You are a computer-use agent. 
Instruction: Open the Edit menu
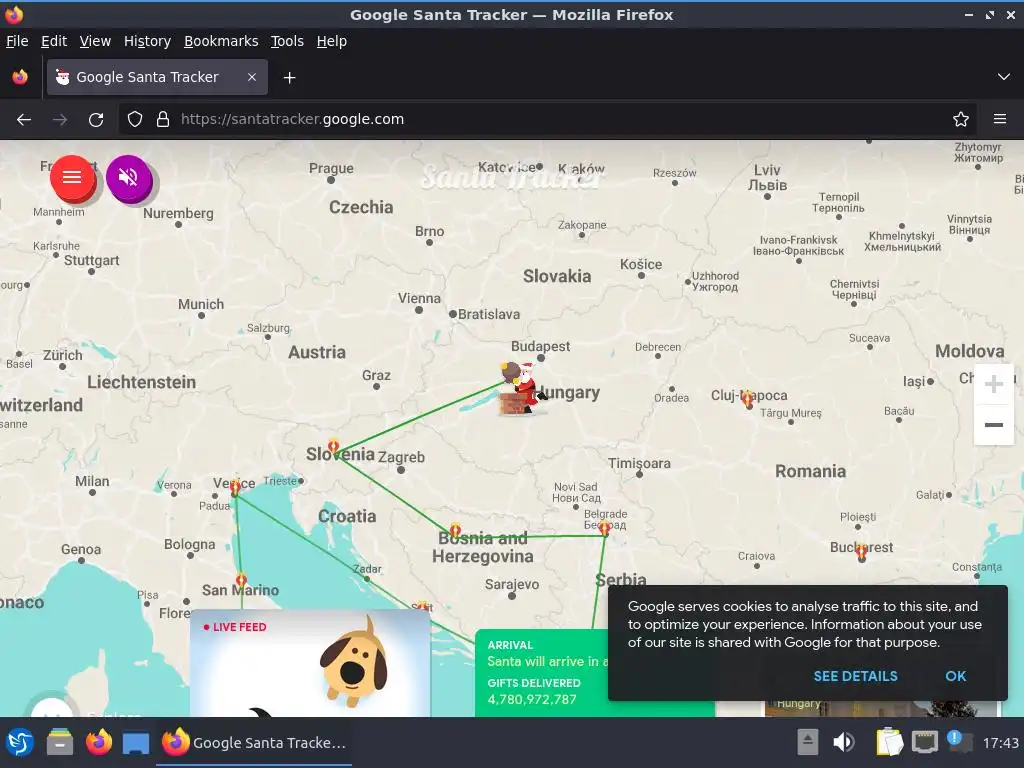54,41
